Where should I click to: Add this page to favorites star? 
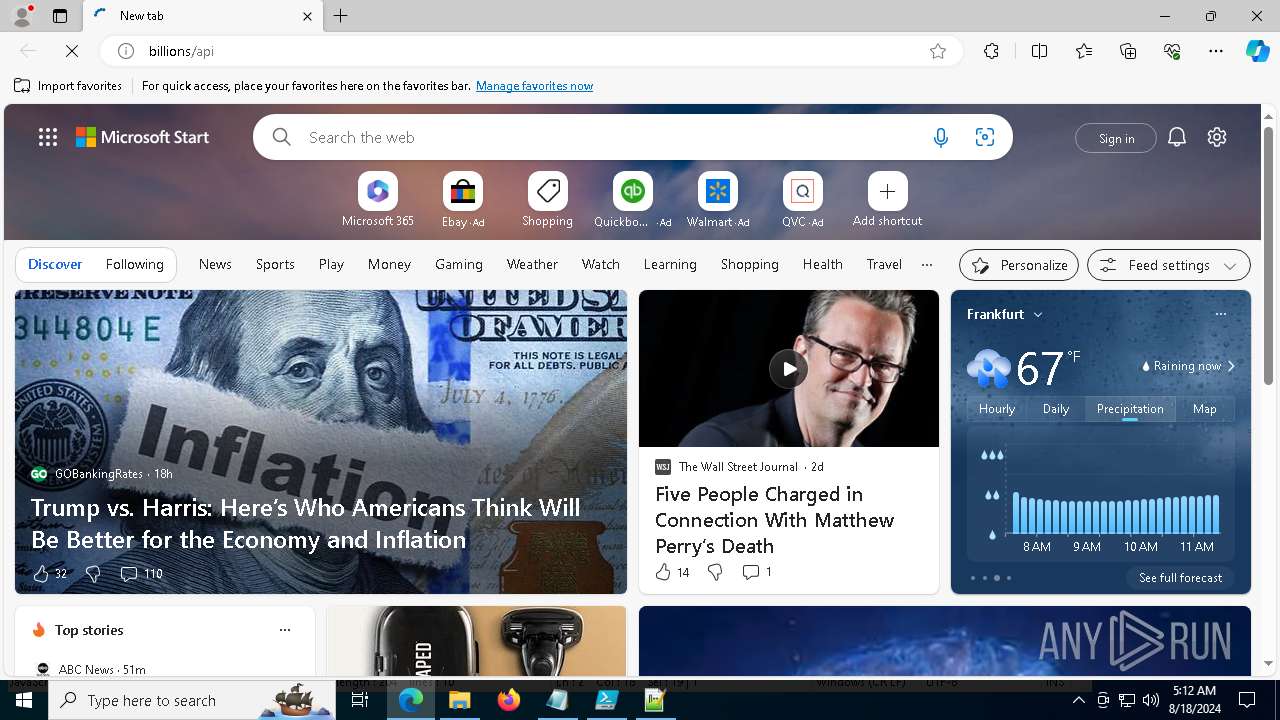[x=938, y=51]
